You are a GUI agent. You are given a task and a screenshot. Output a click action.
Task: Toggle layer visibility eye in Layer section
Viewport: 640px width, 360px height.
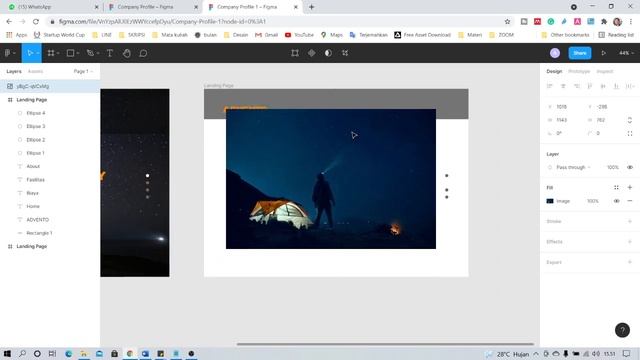click(630, 167)
